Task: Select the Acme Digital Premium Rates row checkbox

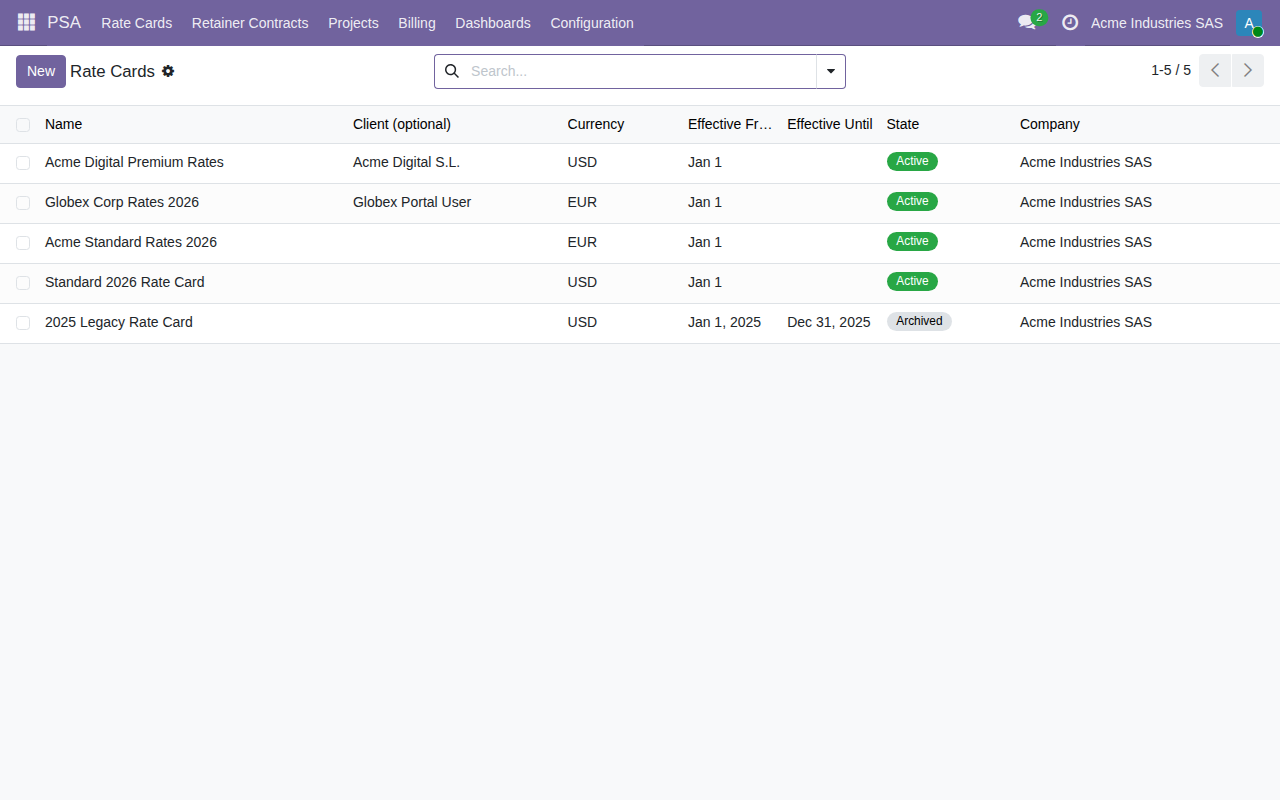Action: pyautogui.click(x=23, y=163)
